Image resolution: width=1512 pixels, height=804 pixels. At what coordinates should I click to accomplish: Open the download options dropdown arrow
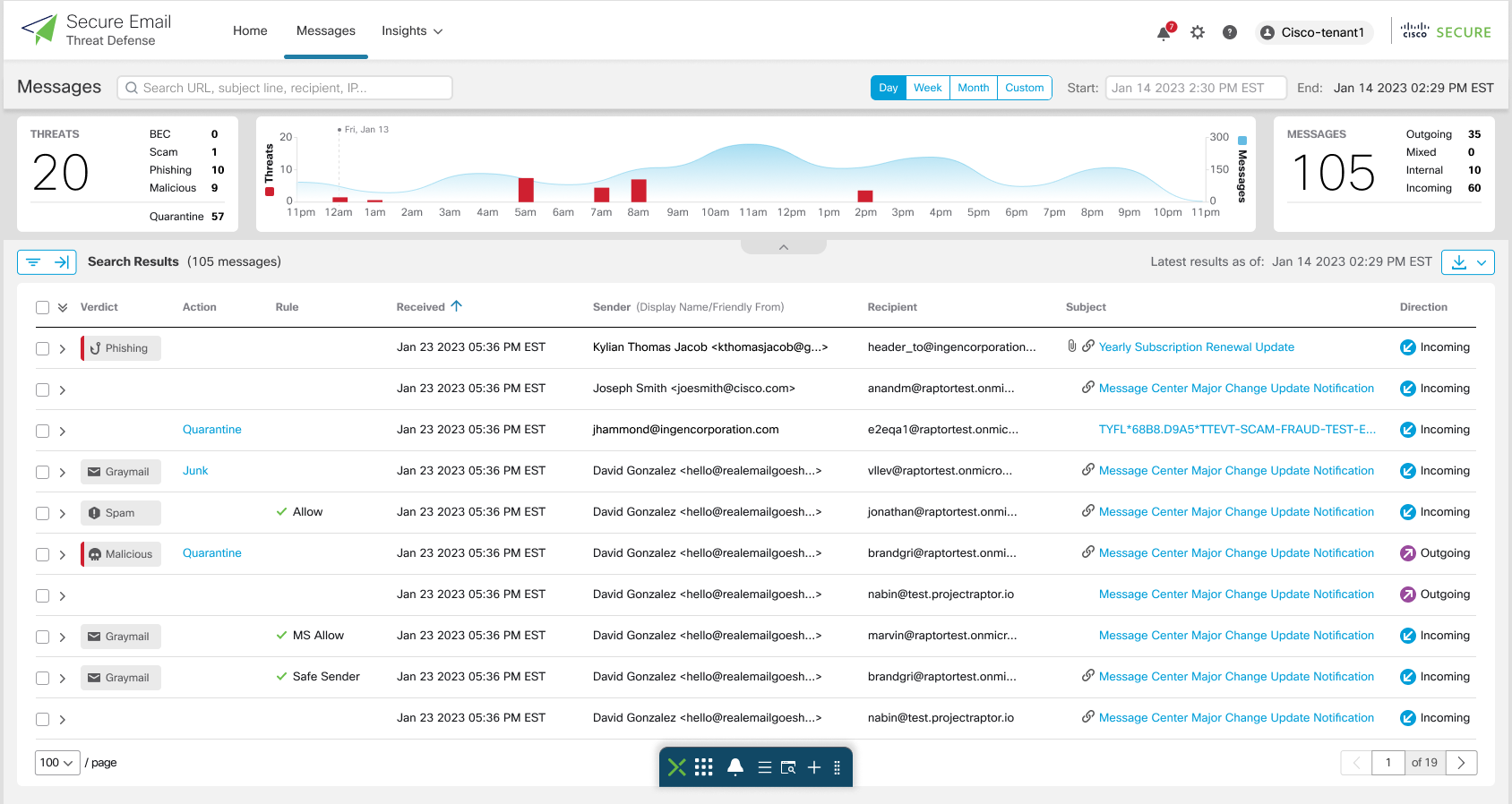pyautogui.click(x=1482, y=262)
